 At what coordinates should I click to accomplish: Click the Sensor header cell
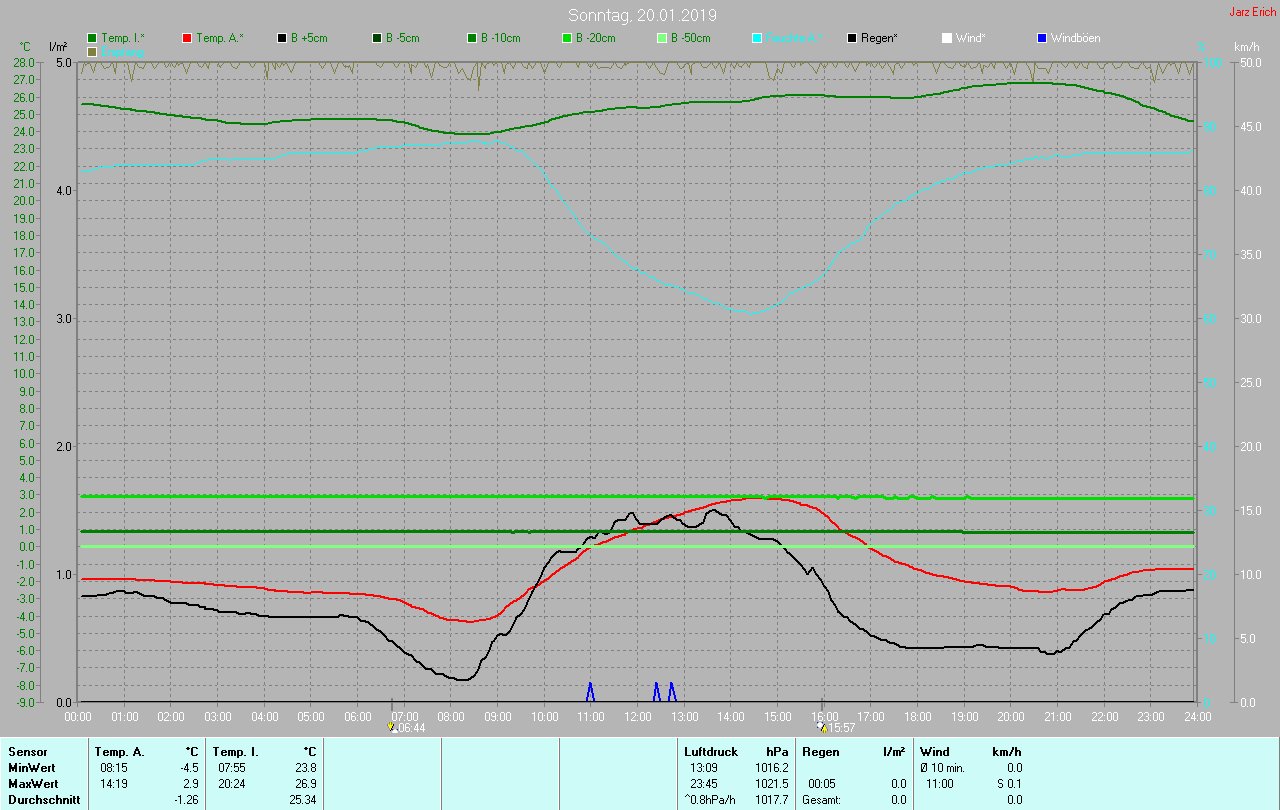point(26,752)
